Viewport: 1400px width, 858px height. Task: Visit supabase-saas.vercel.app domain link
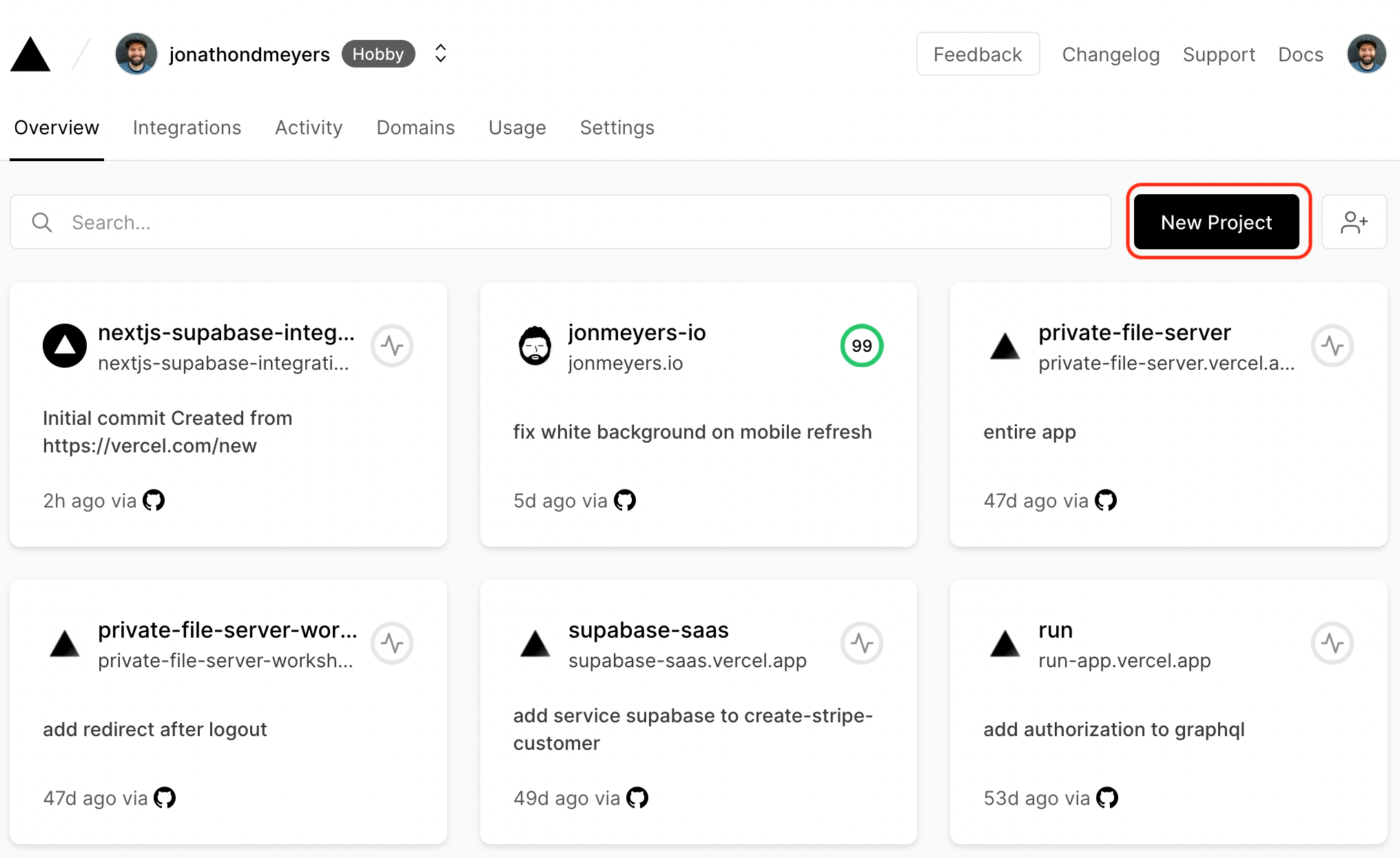click(688, 660)
